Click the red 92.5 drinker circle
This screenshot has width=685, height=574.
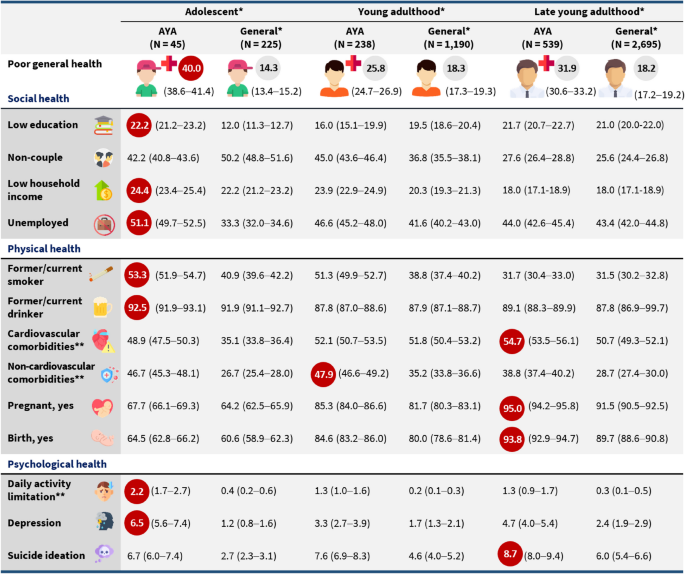pyautogui.click(x=137, y=308)
